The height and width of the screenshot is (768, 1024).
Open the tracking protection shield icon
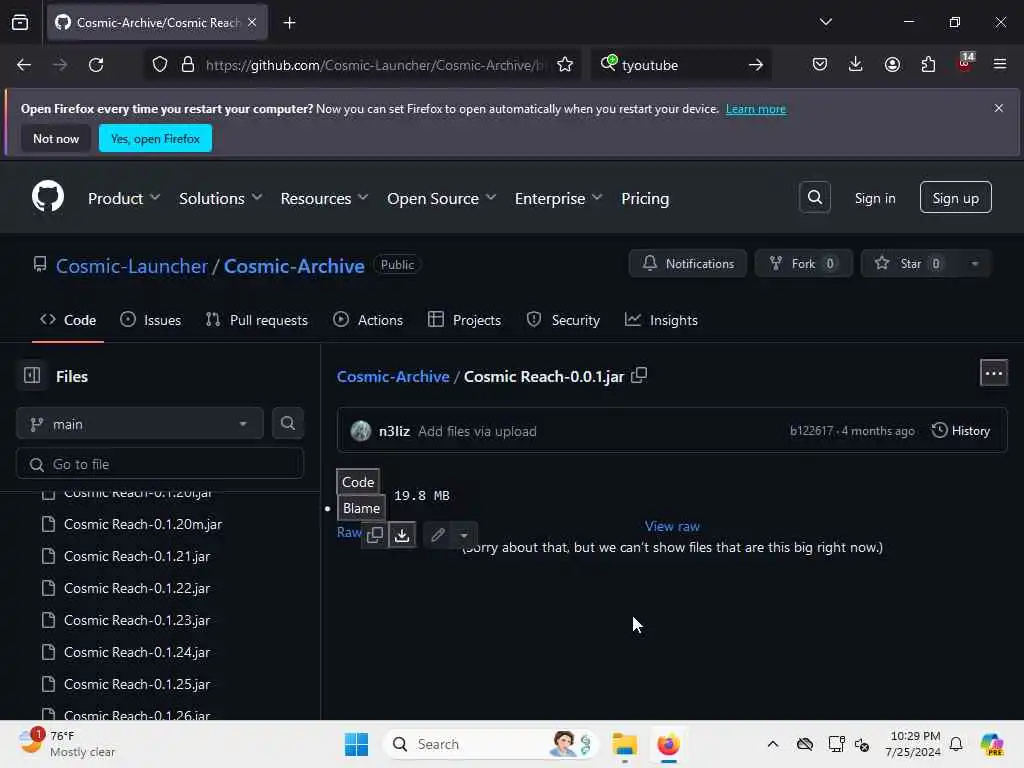pyautogui.click(x=160, y=65)
